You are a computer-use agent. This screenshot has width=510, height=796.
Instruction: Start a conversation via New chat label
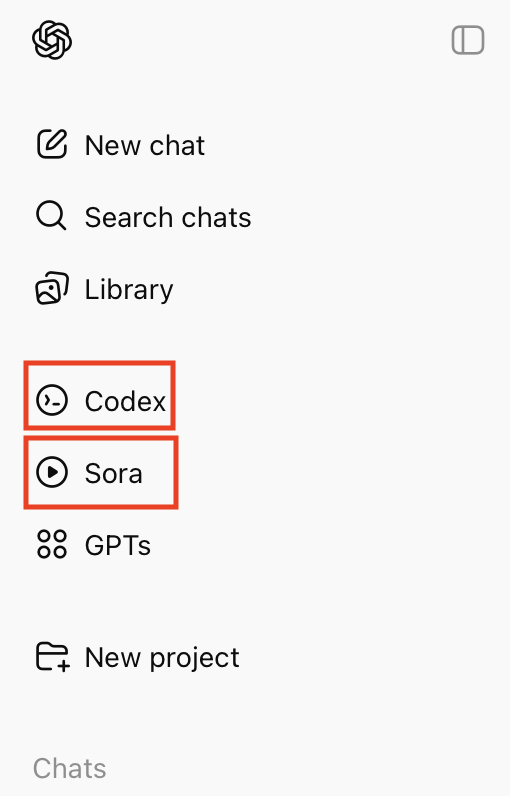pyautogui.click(x=145, y=146)
